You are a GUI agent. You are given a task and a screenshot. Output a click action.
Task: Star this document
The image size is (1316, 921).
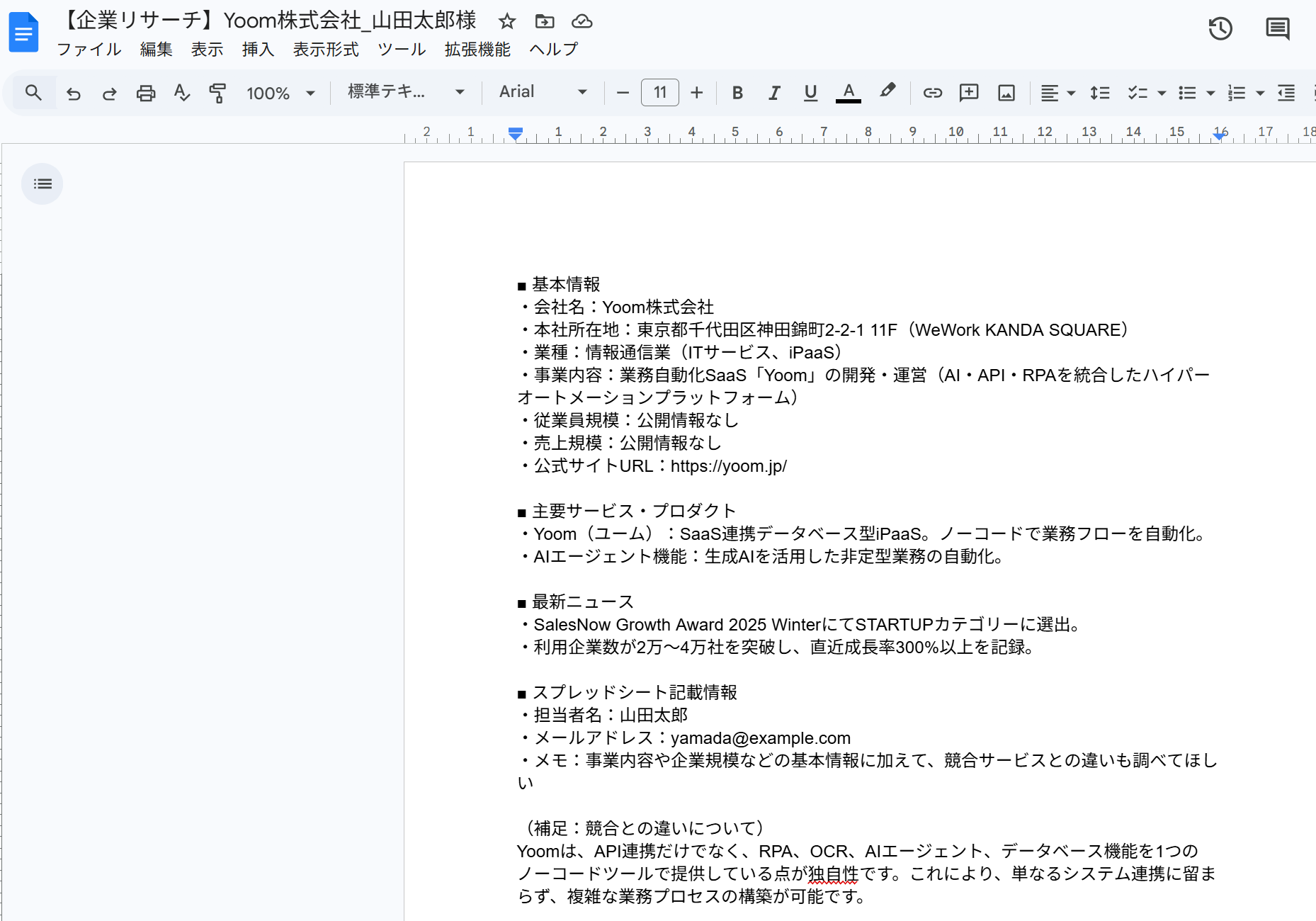click(506, 21)
